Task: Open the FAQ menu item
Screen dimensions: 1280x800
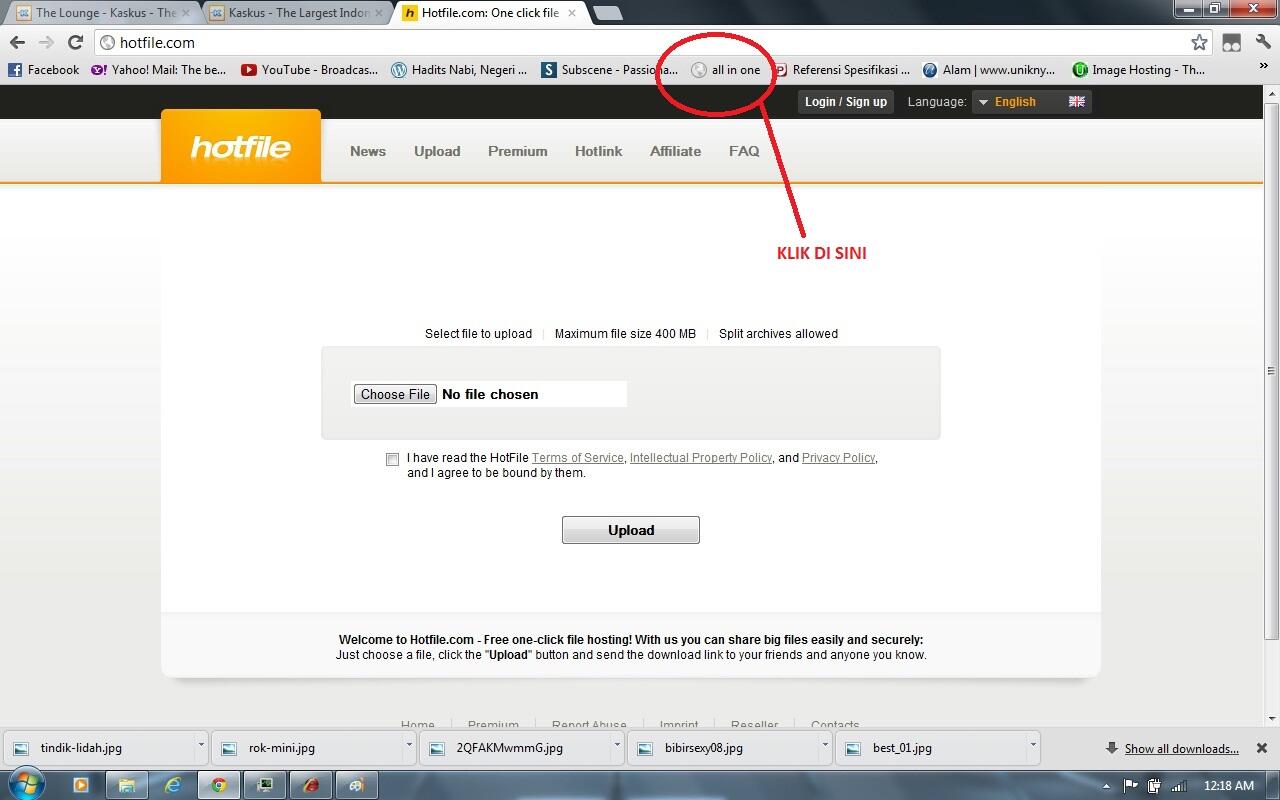Action: 744,151
